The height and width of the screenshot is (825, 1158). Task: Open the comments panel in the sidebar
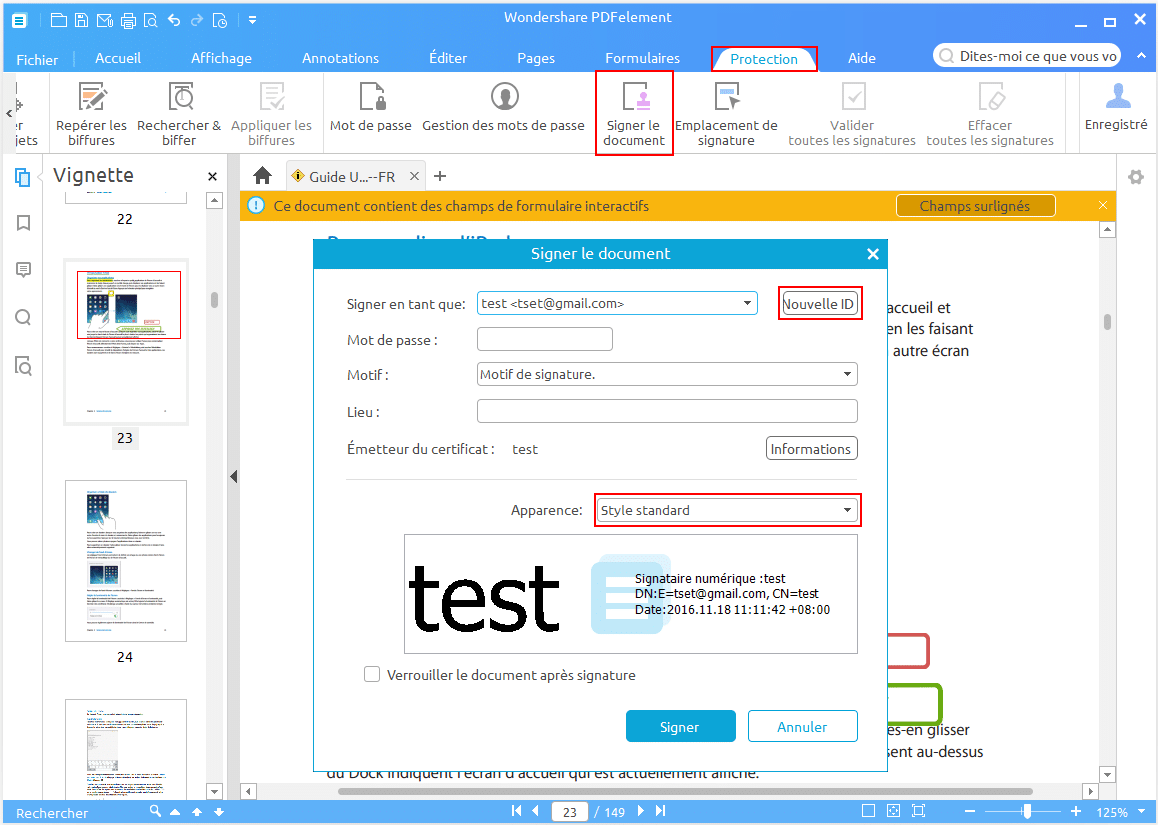(23, 270)
